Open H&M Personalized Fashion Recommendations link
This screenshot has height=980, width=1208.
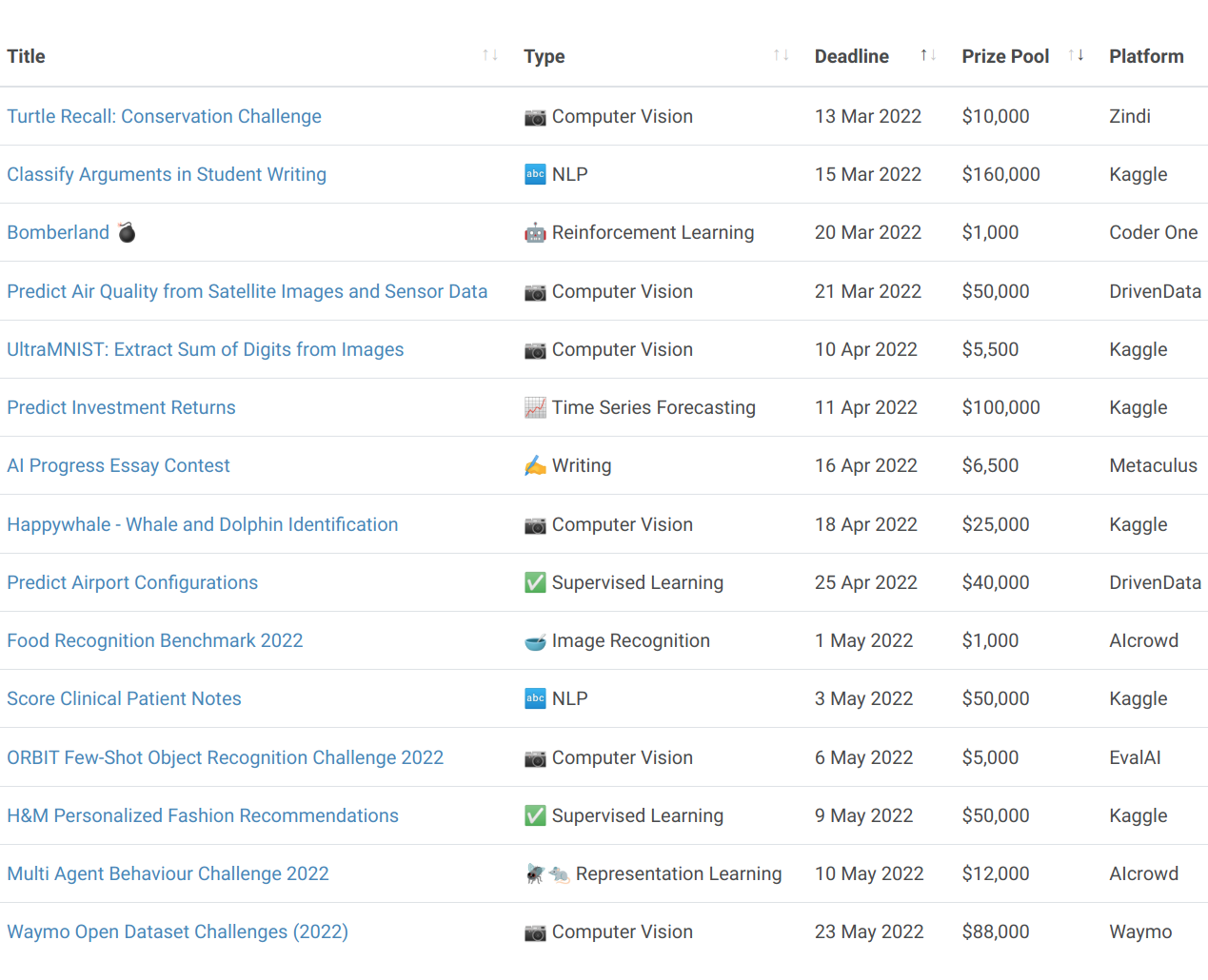pos(203,815)
